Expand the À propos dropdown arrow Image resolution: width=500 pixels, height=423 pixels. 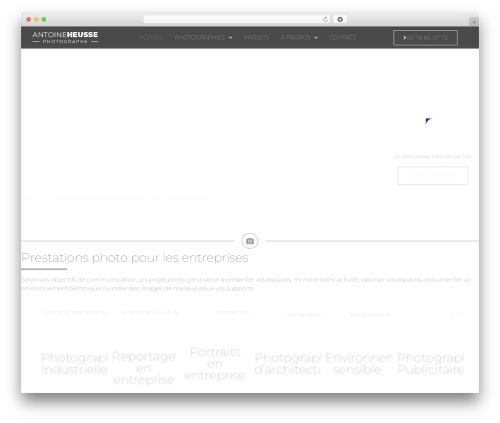click(316, 38)
